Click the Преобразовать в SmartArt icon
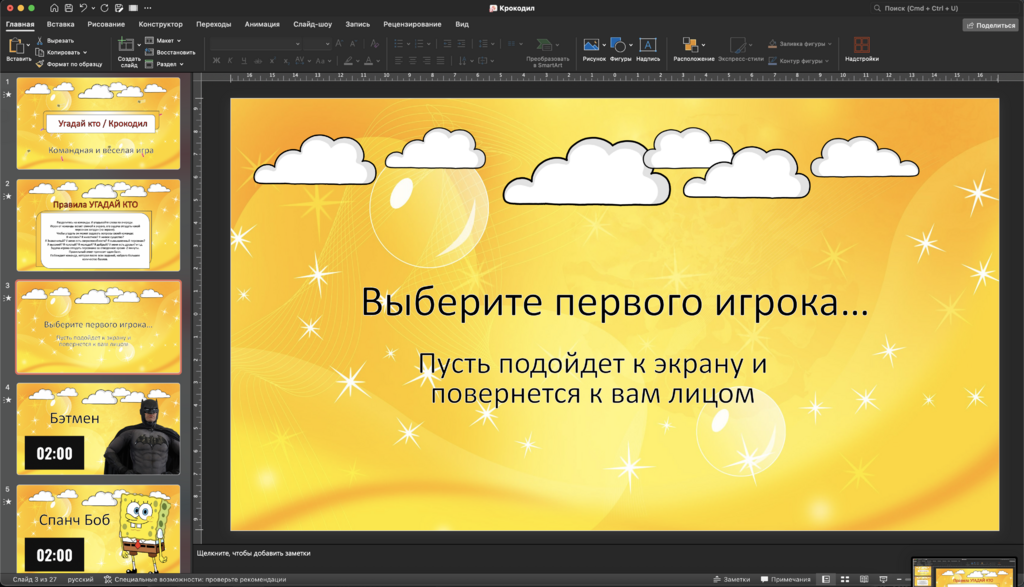The image size is (1024, 587). (x=543, y=44)
